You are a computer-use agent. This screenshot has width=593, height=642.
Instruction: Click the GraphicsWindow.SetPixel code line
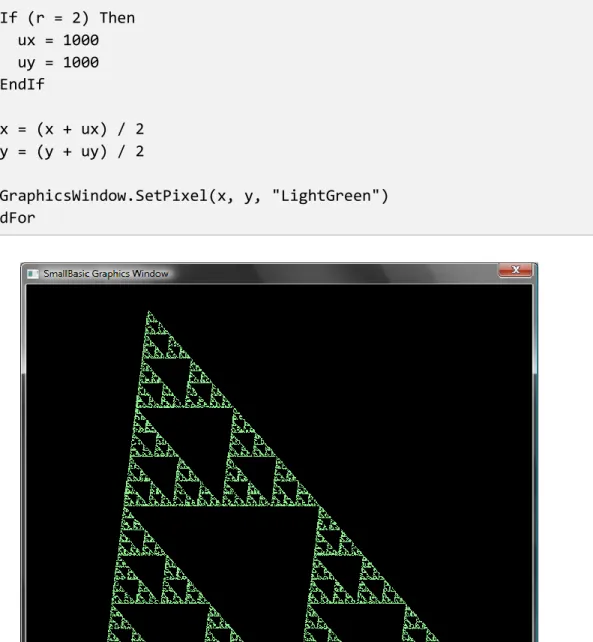[x=194, y=196]
